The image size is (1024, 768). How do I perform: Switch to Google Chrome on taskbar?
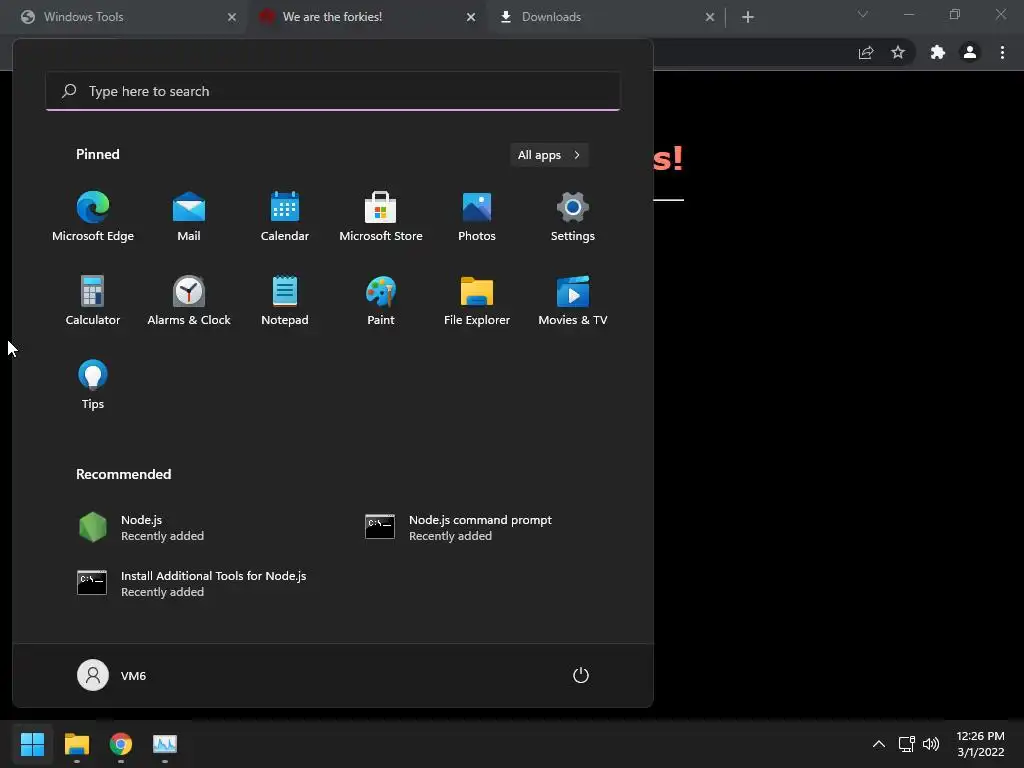click(x=121, y=744)
